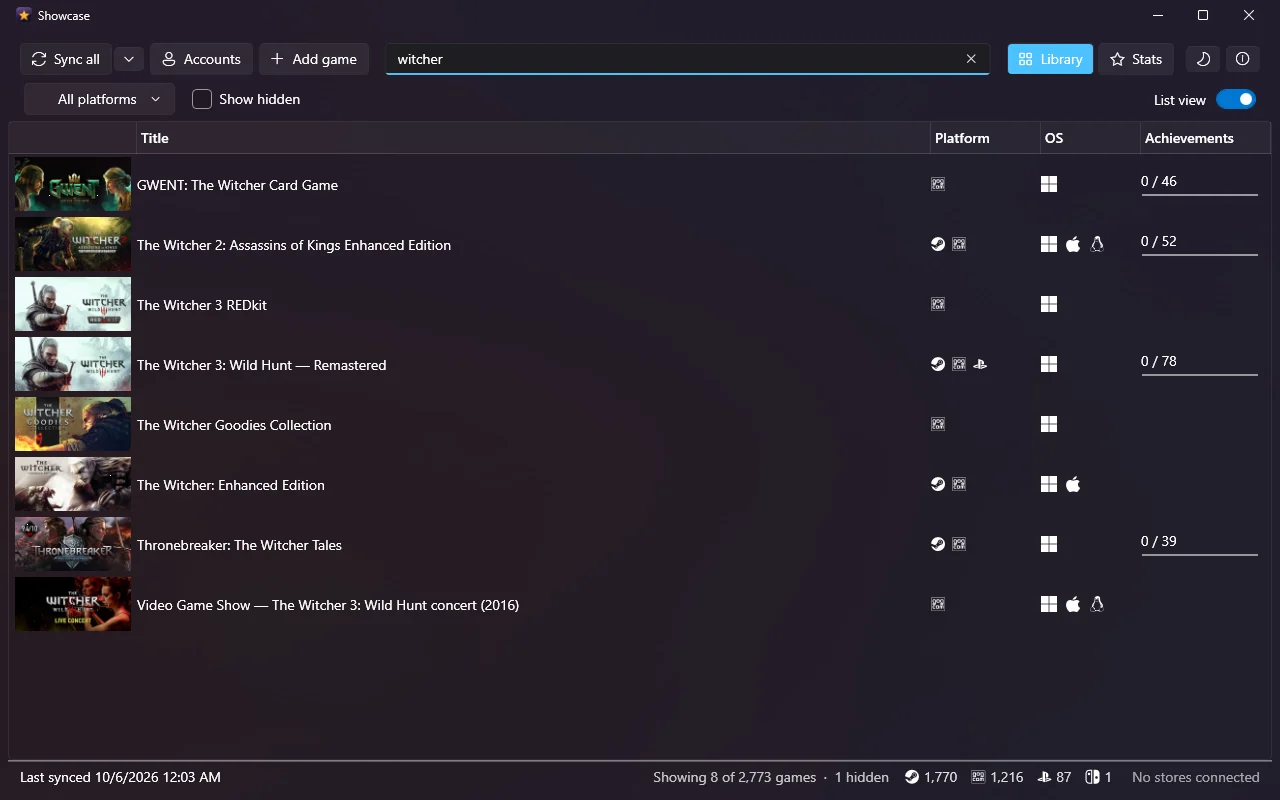Open the Thronebreaker cover thumbnail
The width and height of the screenshot is (1280, 800).
coord(73,544)
